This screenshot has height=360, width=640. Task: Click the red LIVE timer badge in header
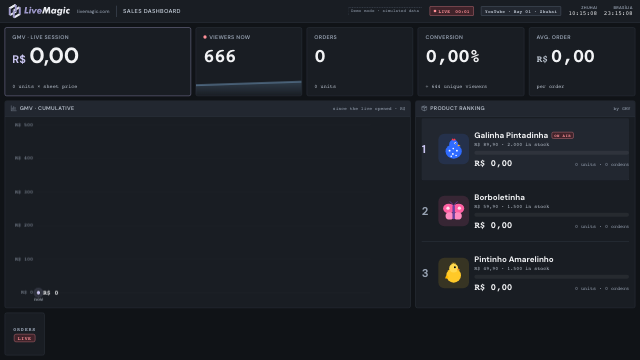coord(451,11)
